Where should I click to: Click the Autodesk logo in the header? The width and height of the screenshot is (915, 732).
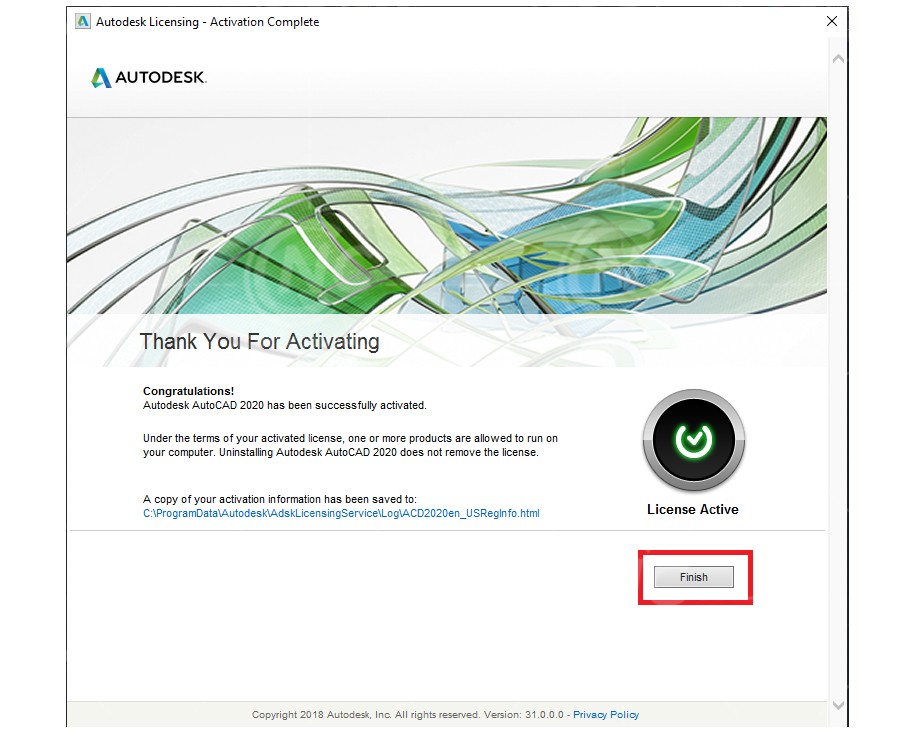tap(148, 78)
